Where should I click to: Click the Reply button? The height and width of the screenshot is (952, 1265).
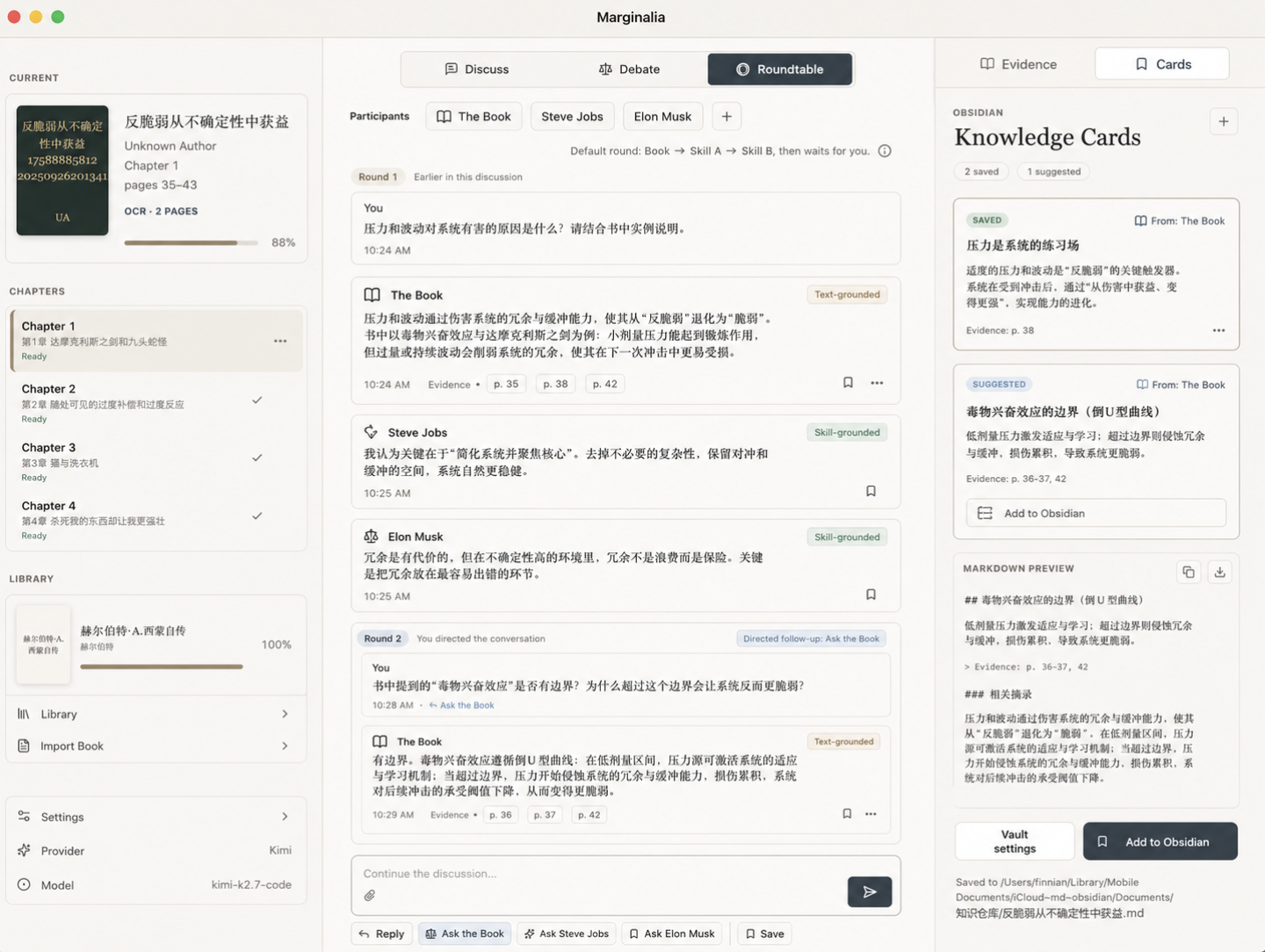click(381, 934)
